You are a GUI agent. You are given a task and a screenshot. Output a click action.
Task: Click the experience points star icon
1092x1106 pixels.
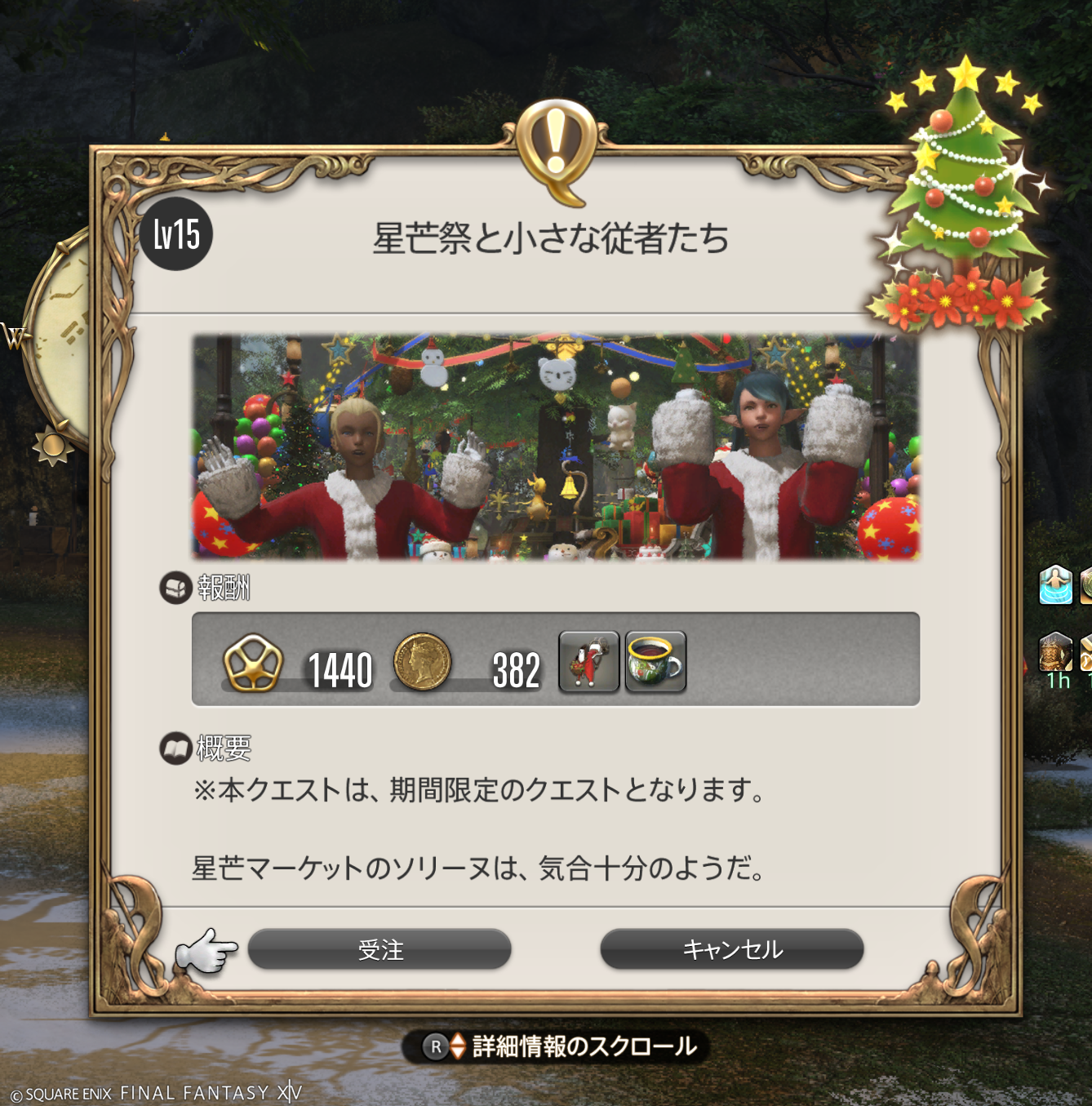click(x=253, y=662)
